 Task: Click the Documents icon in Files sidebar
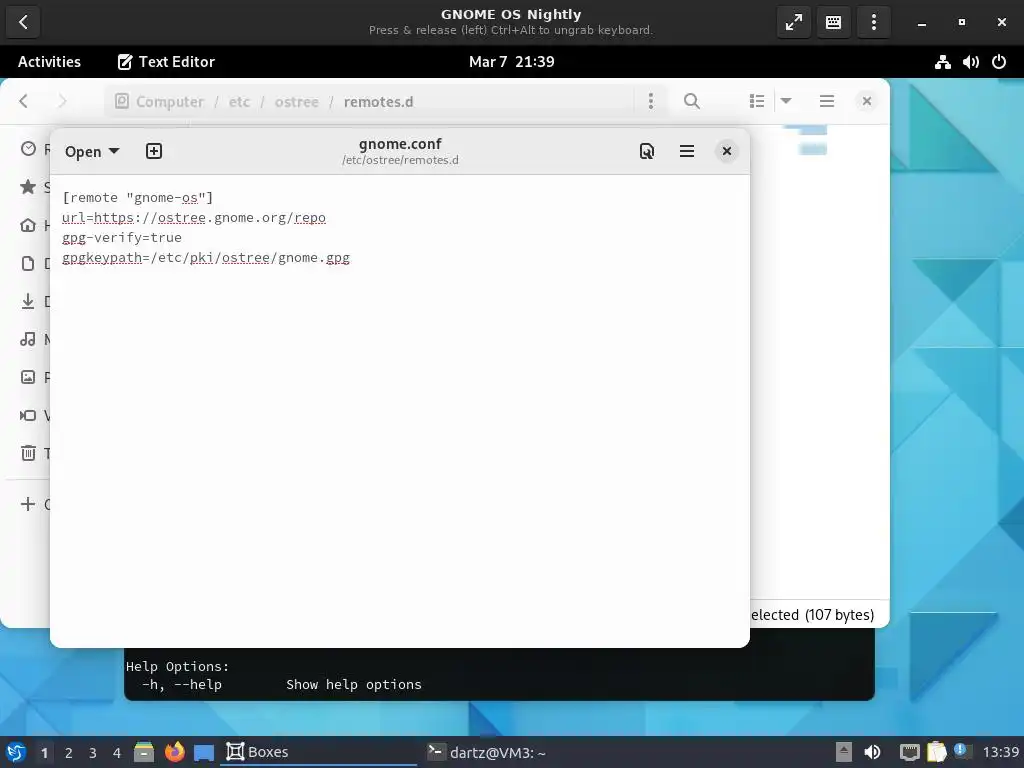click(x=28, y=263)
